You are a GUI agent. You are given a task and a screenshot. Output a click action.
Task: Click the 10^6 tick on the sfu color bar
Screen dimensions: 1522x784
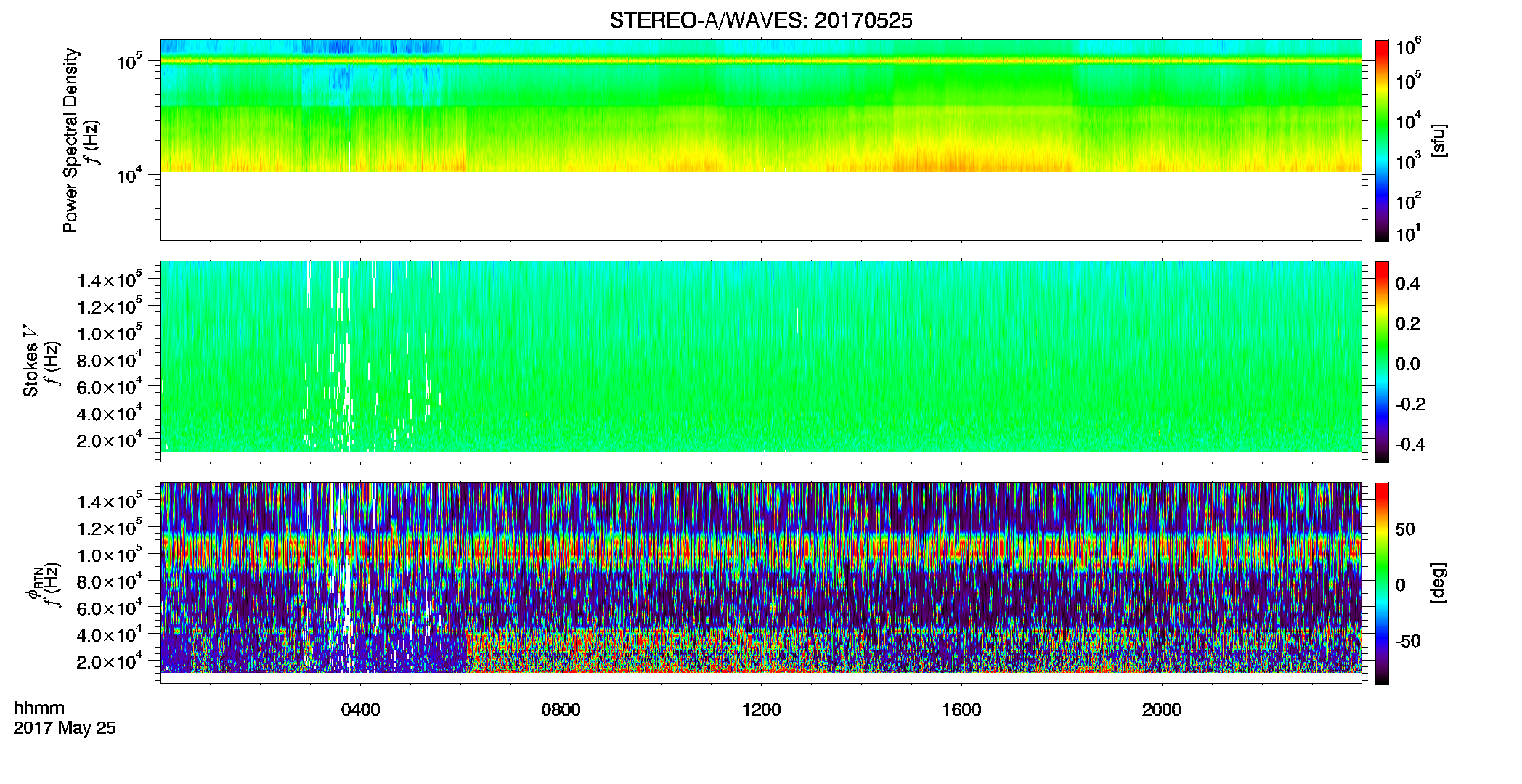coord(1409,47)
